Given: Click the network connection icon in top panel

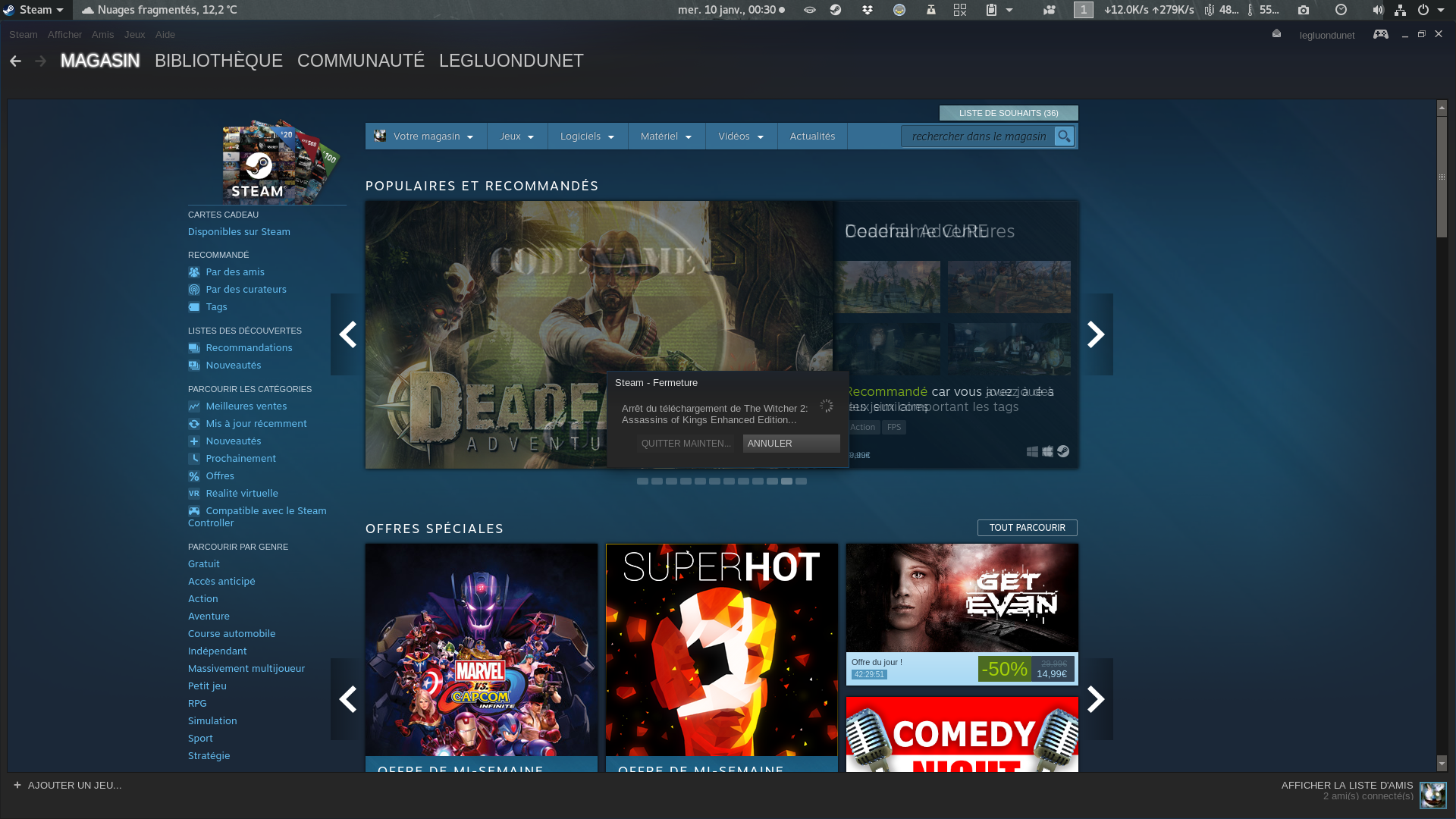Looking at the screenshot, I should tap(1401, 10).
